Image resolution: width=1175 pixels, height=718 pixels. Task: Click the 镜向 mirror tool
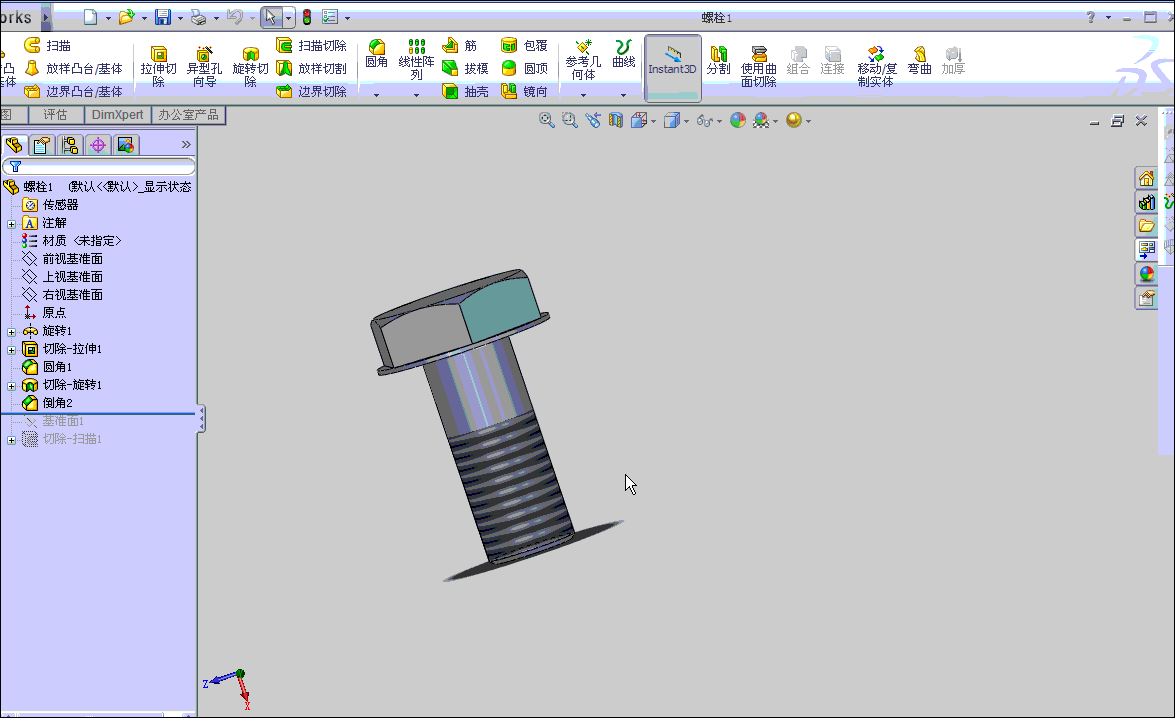524,91
